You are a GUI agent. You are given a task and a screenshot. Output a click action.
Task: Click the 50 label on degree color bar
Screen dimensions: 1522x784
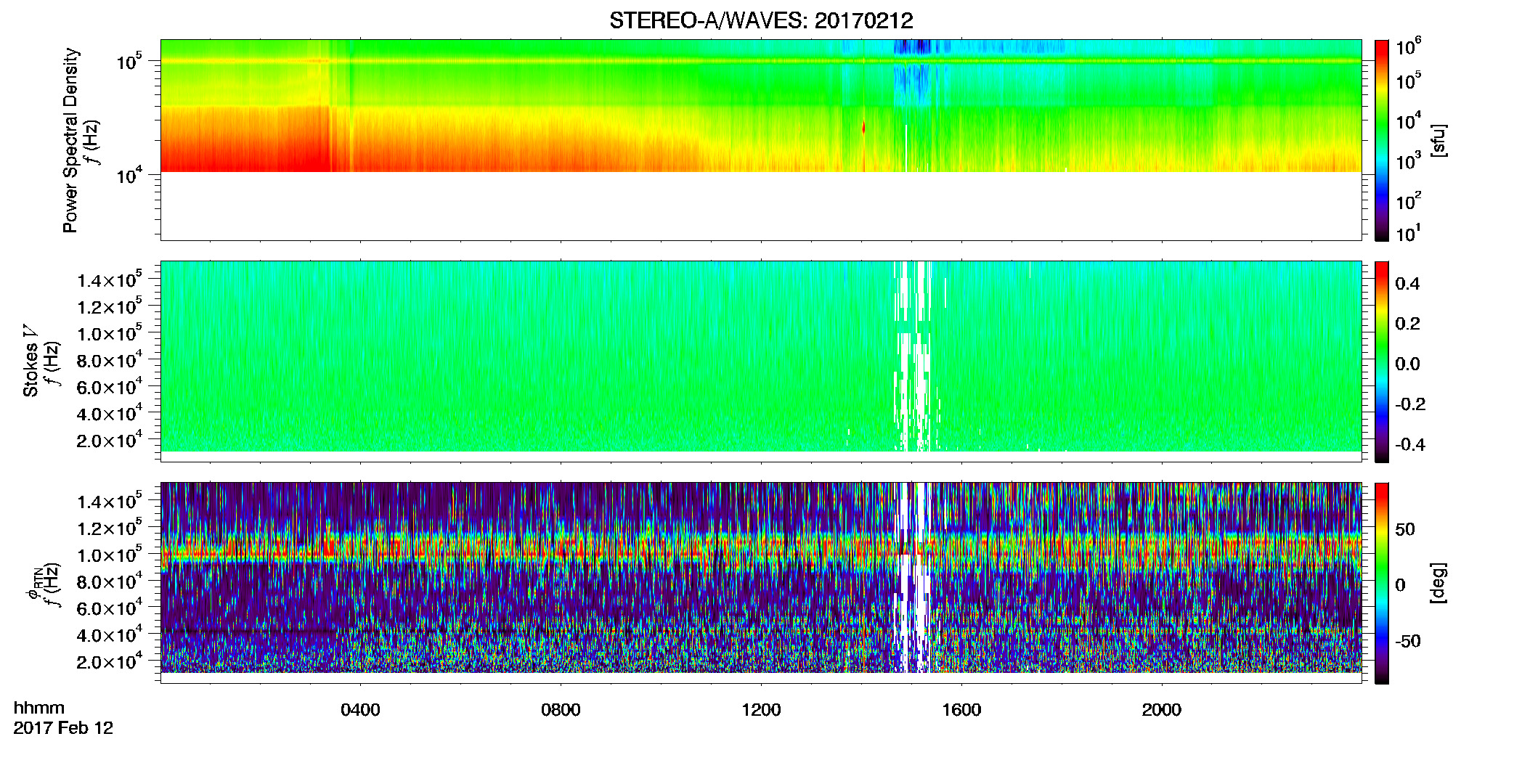(x=1404, y=529)
